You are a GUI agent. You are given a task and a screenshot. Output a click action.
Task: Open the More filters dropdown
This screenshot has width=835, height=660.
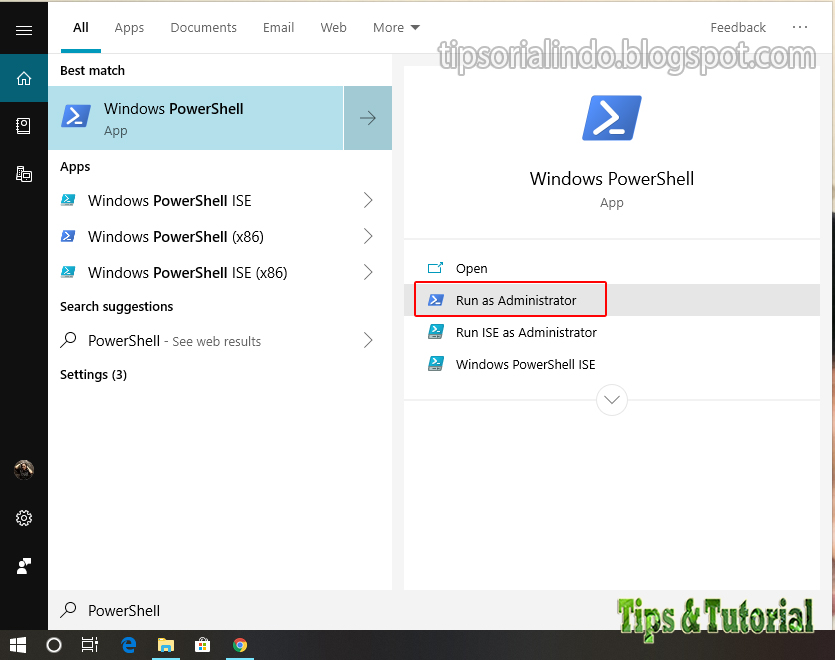[x=396, y=27]
